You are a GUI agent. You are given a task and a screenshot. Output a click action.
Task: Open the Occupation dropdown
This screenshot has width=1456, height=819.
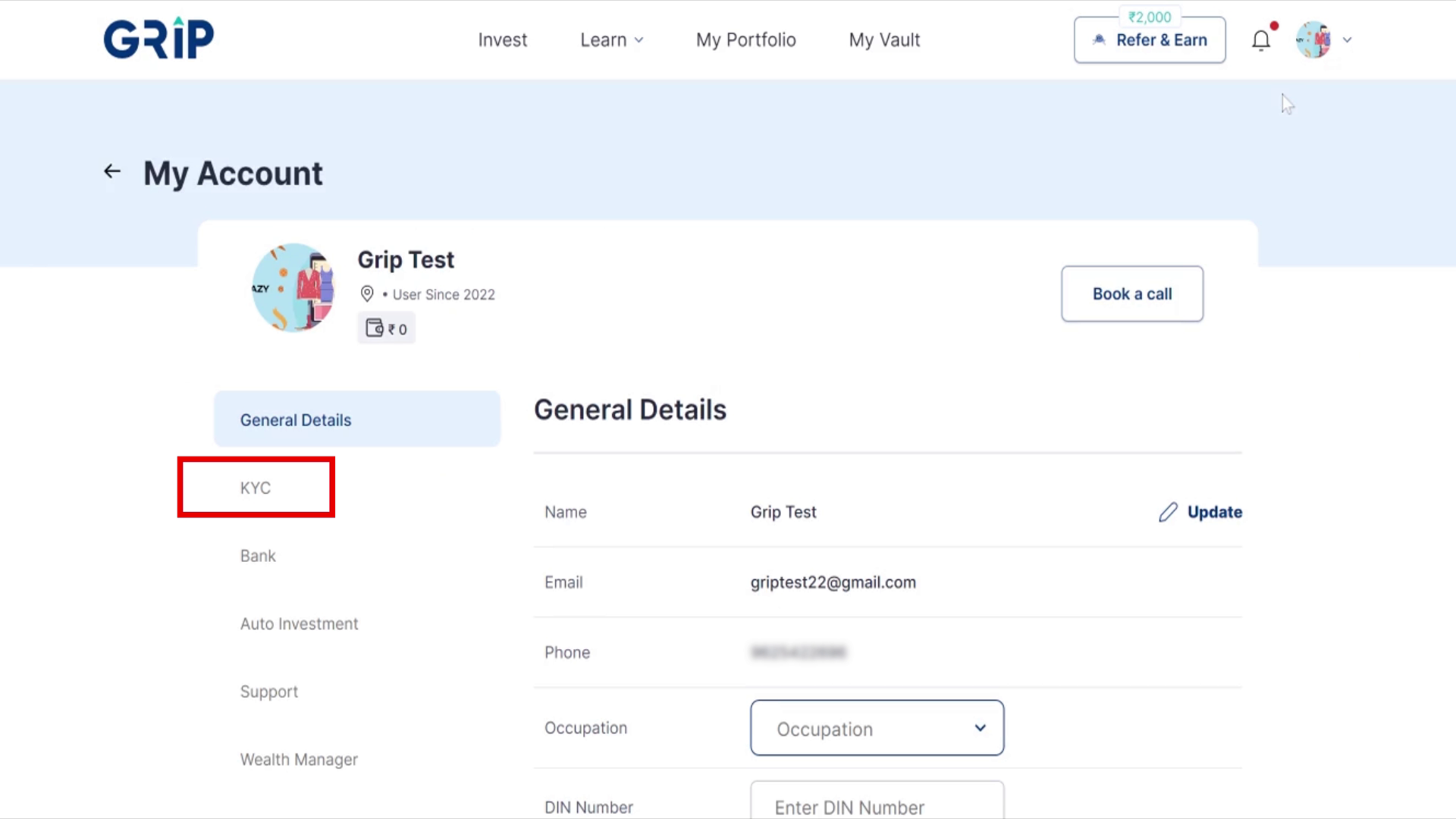click(x=877, y=728)
